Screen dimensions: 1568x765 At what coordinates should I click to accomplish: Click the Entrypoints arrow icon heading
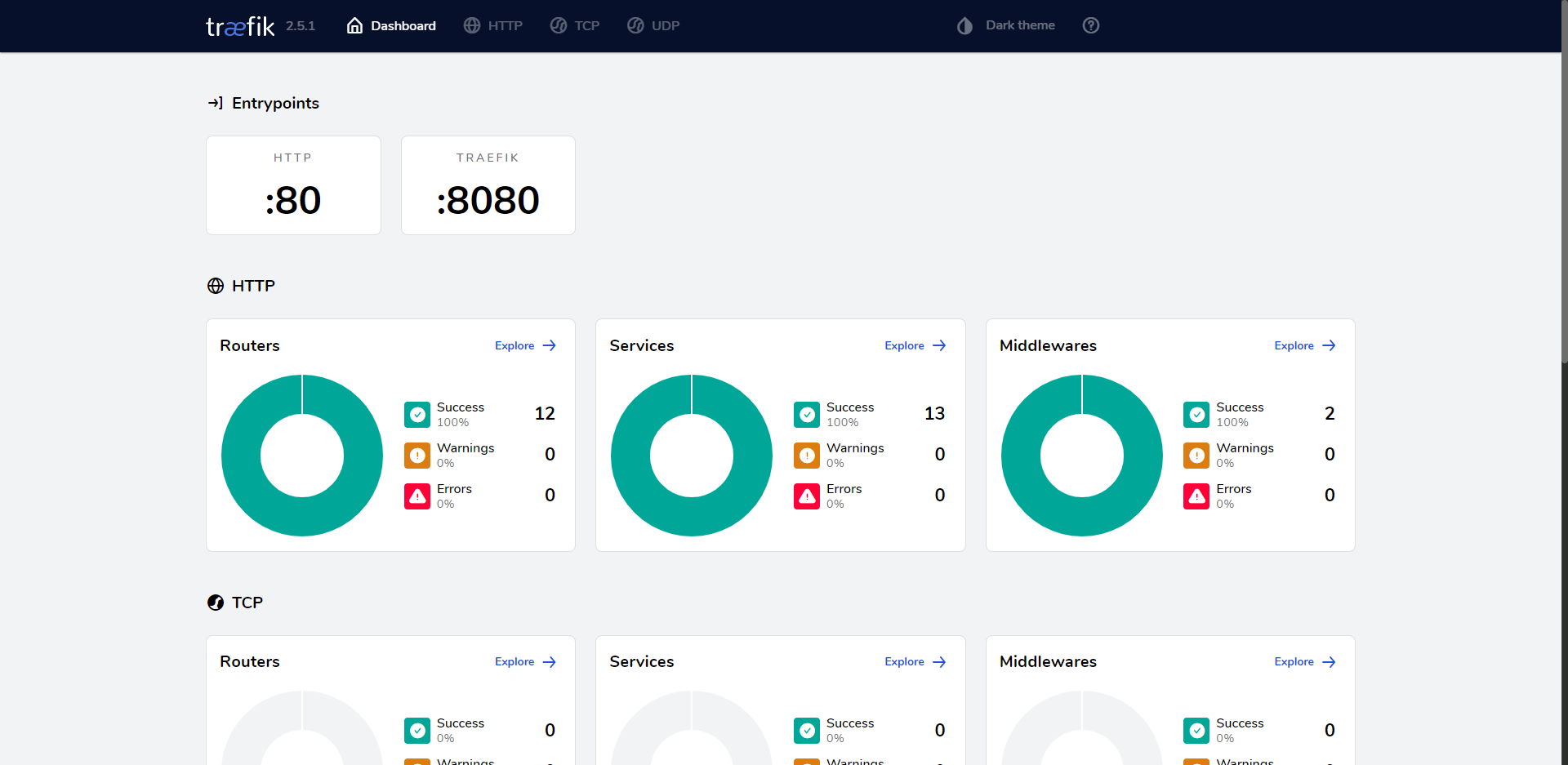pos(215,103)
